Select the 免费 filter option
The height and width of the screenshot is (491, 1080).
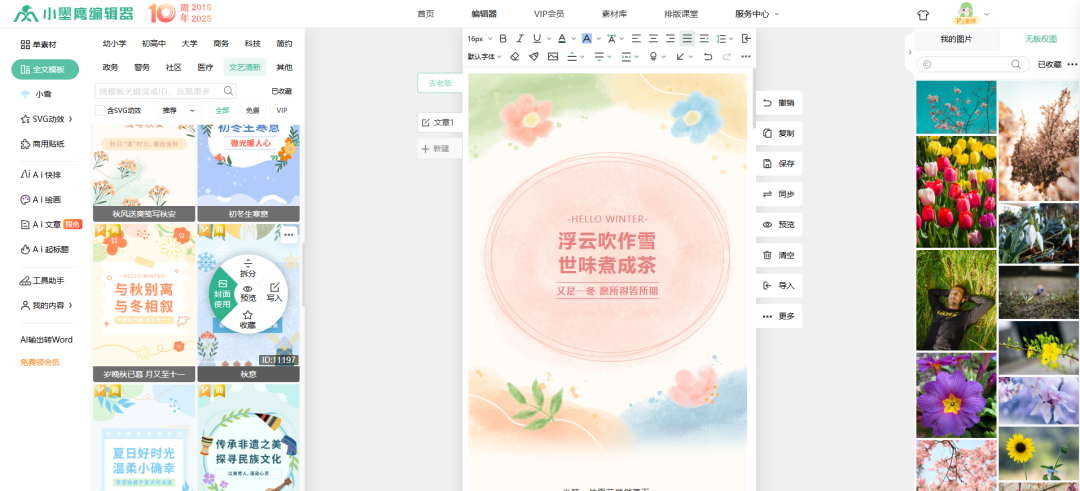click(253, 110)
